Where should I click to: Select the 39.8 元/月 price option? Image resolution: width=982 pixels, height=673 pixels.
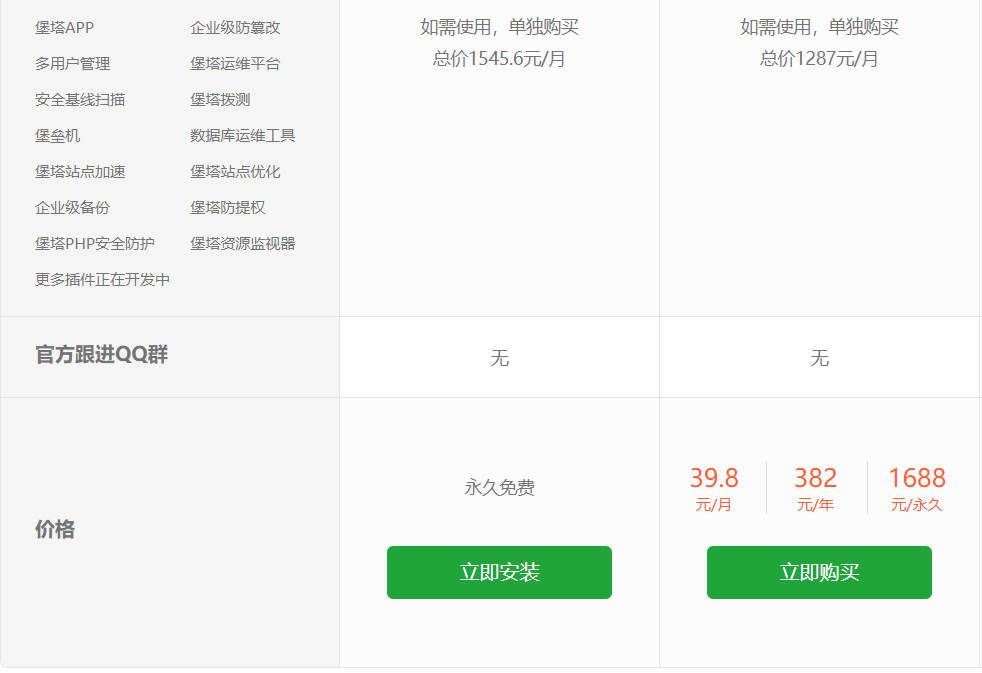(x=714, y=488)
